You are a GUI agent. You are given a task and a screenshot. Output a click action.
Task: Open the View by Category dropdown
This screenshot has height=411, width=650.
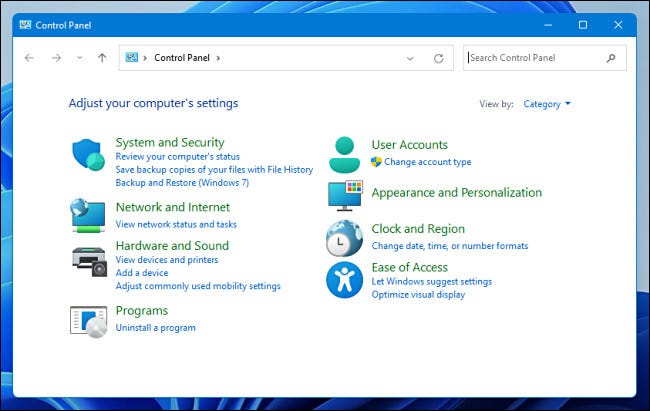point(547,103)
